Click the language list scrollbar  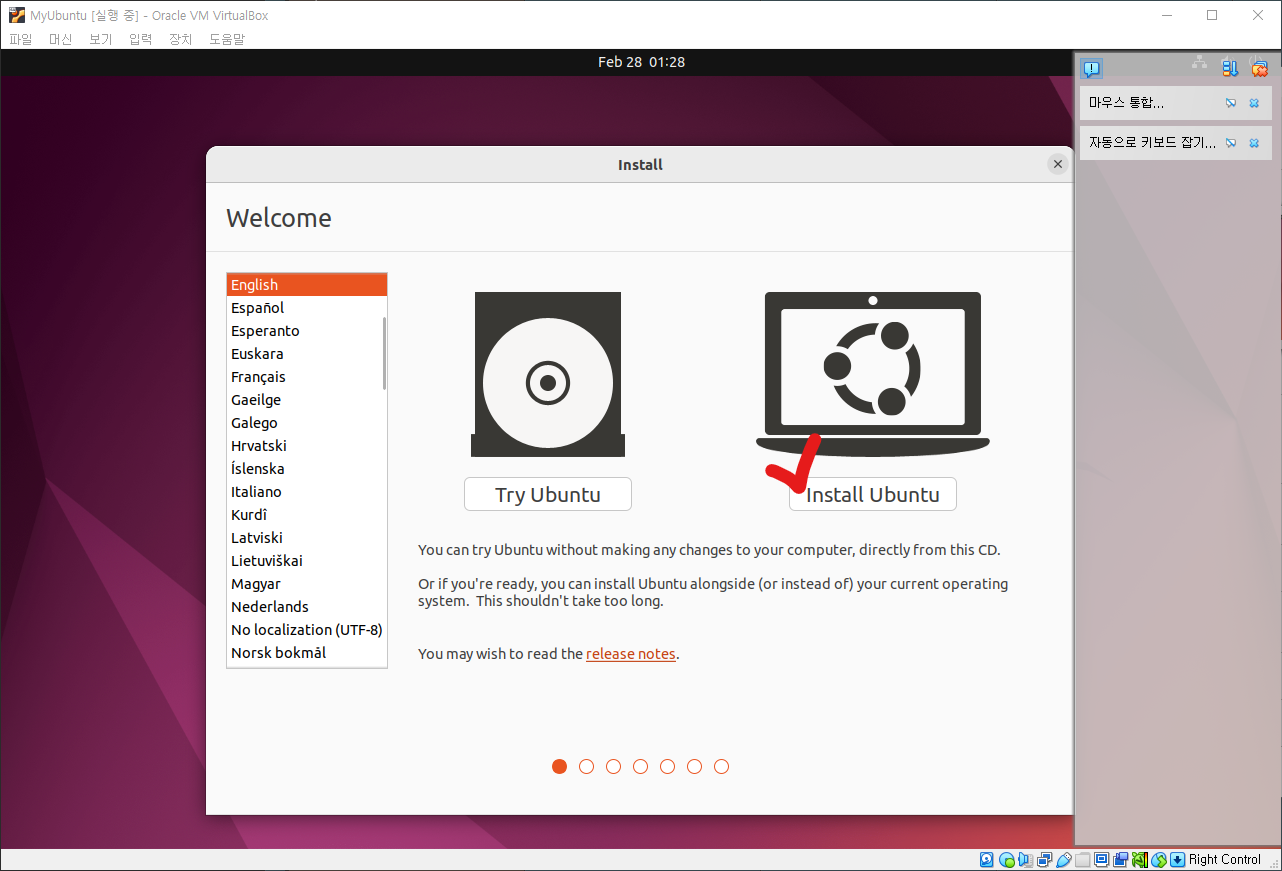pos(384,353)
